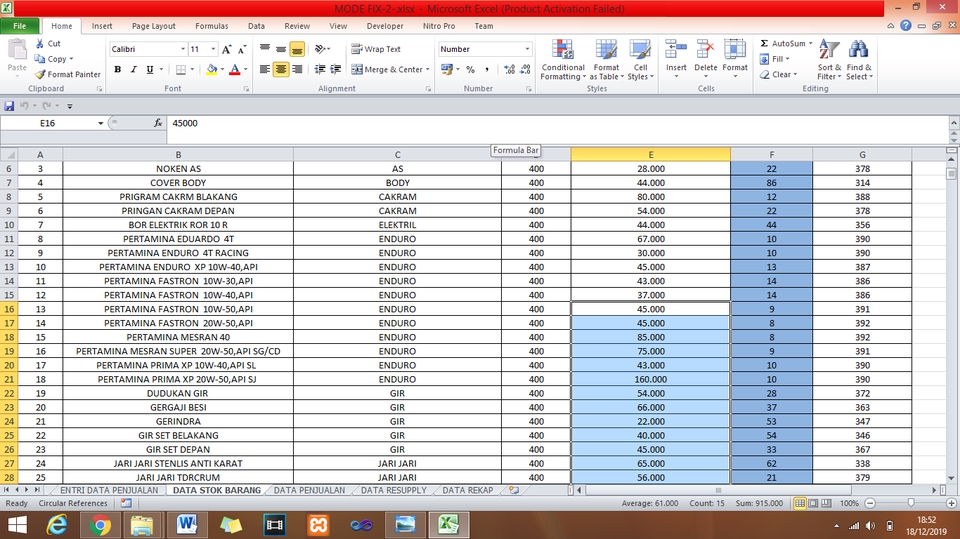960x539 pixels.
Task: Open font color dropdown arrow
Action: coord(246,69)
